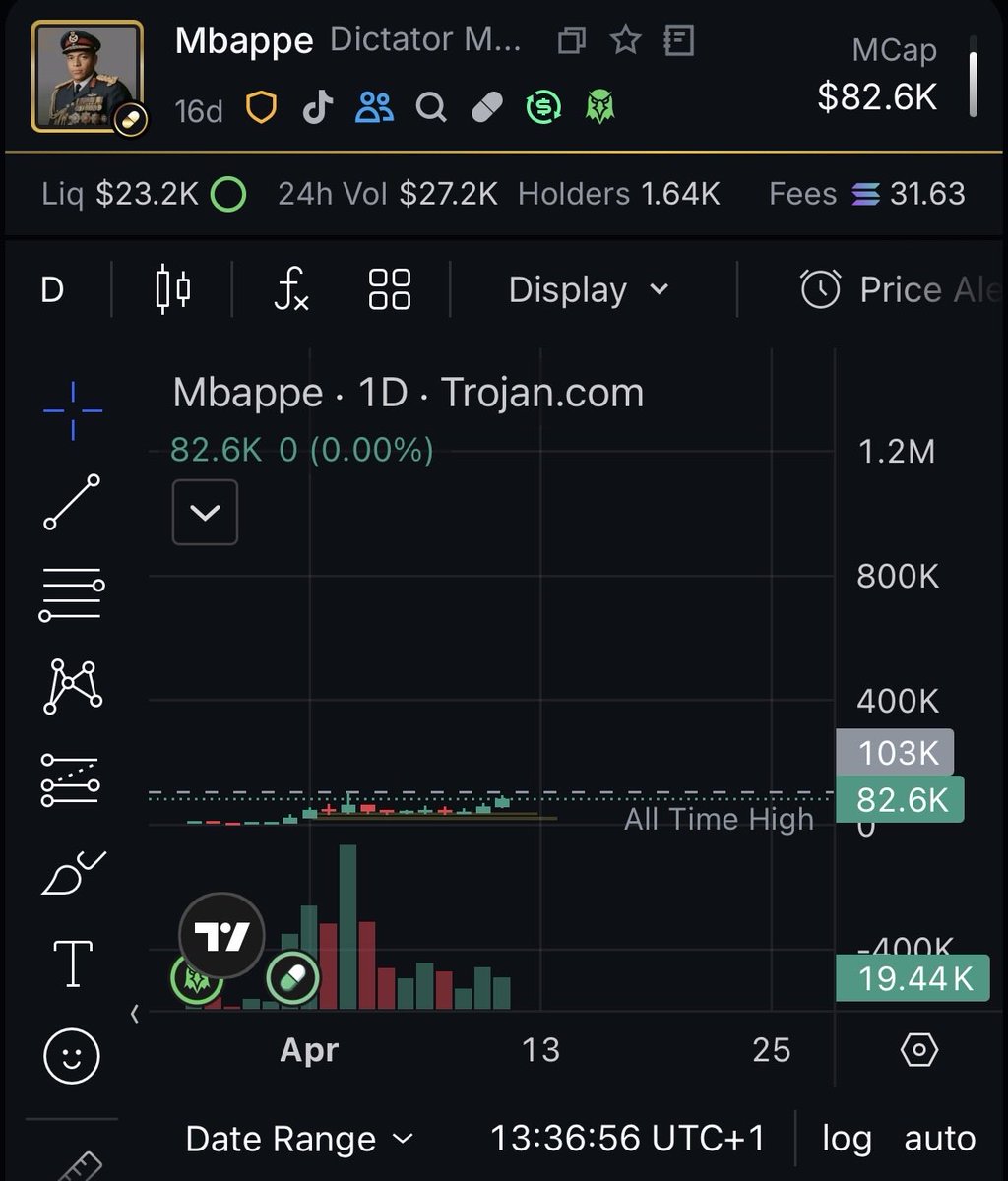Select the Text annotation tool
This screenshot has height=1181, width=1008.
click(x=73, y=963)
